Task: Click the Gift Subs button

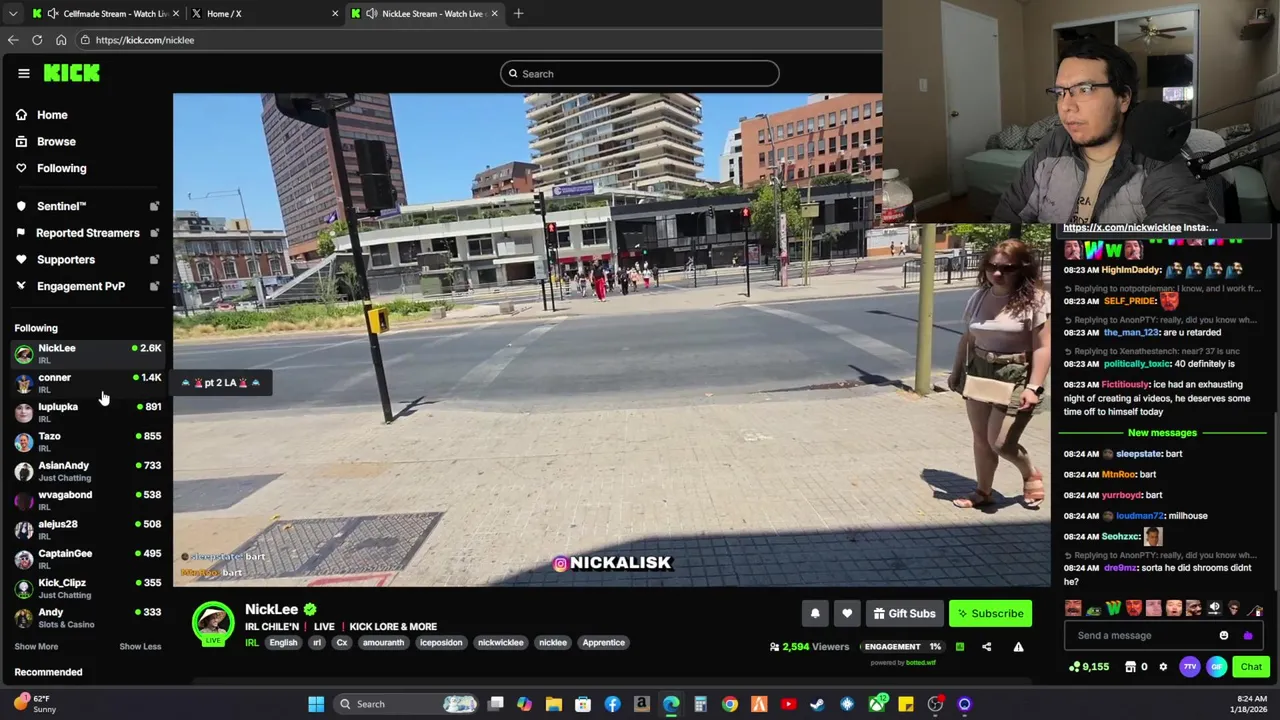Action: pos(904,614)
